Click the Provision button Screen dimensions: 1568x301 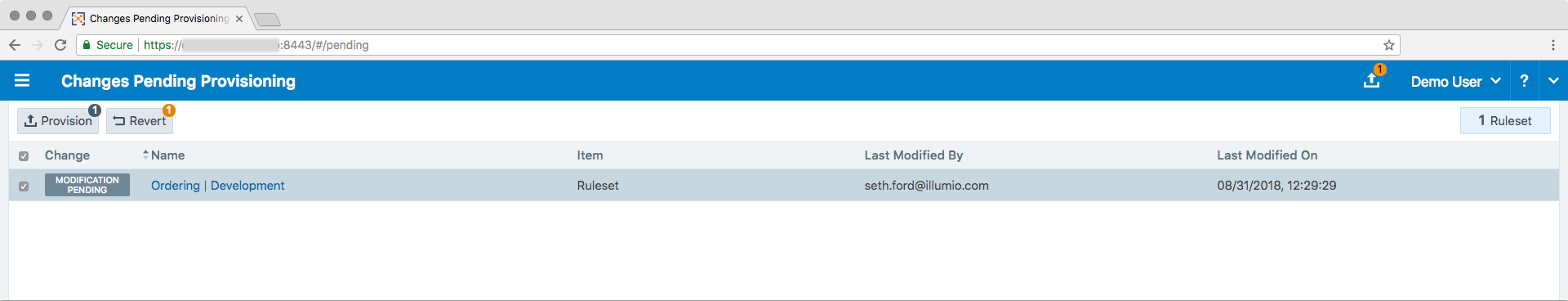(x=58, y=121)
